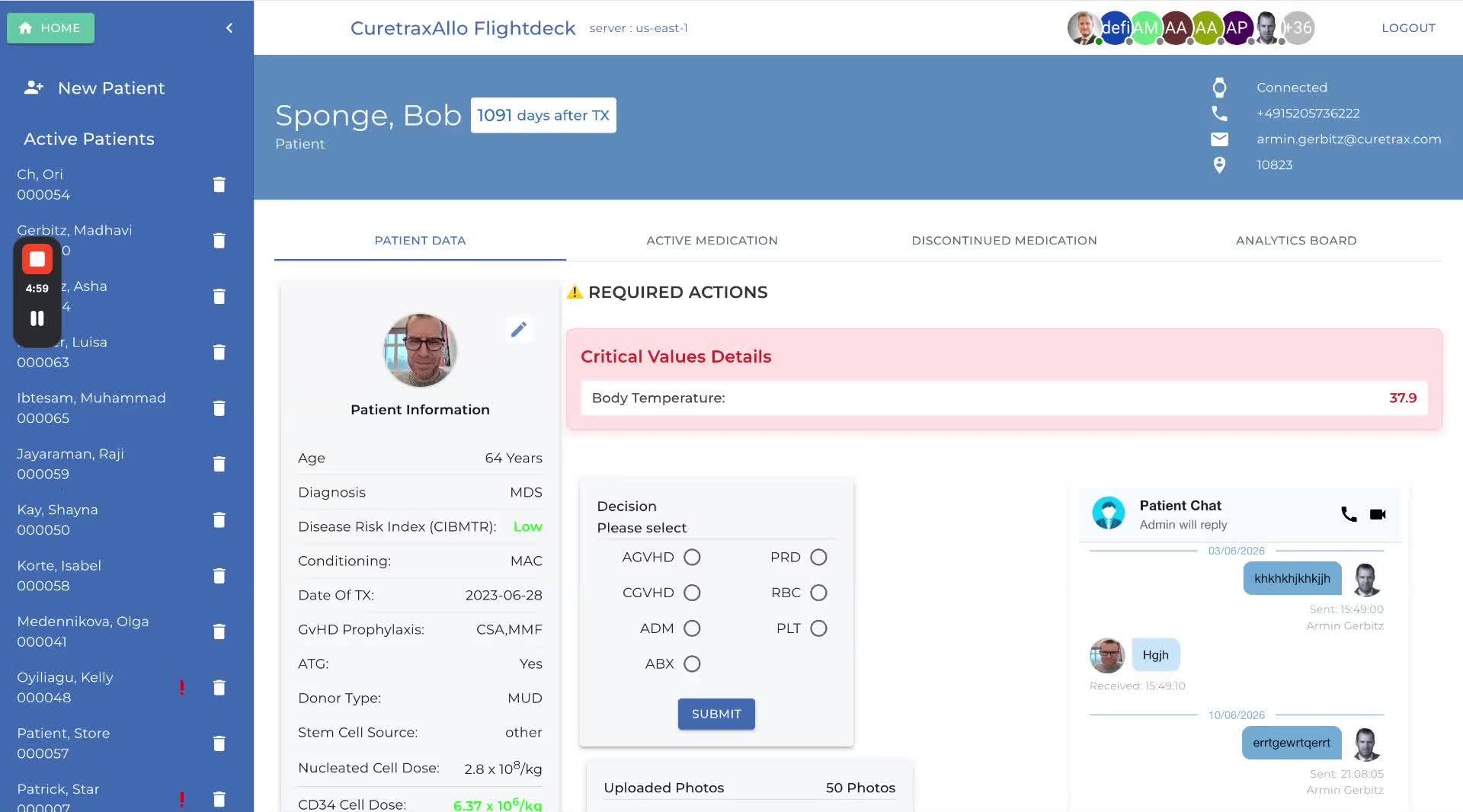This screenshot has height=812, width=1463.
Task: Click the phone icon in patient header
Action: point(1219,113)
